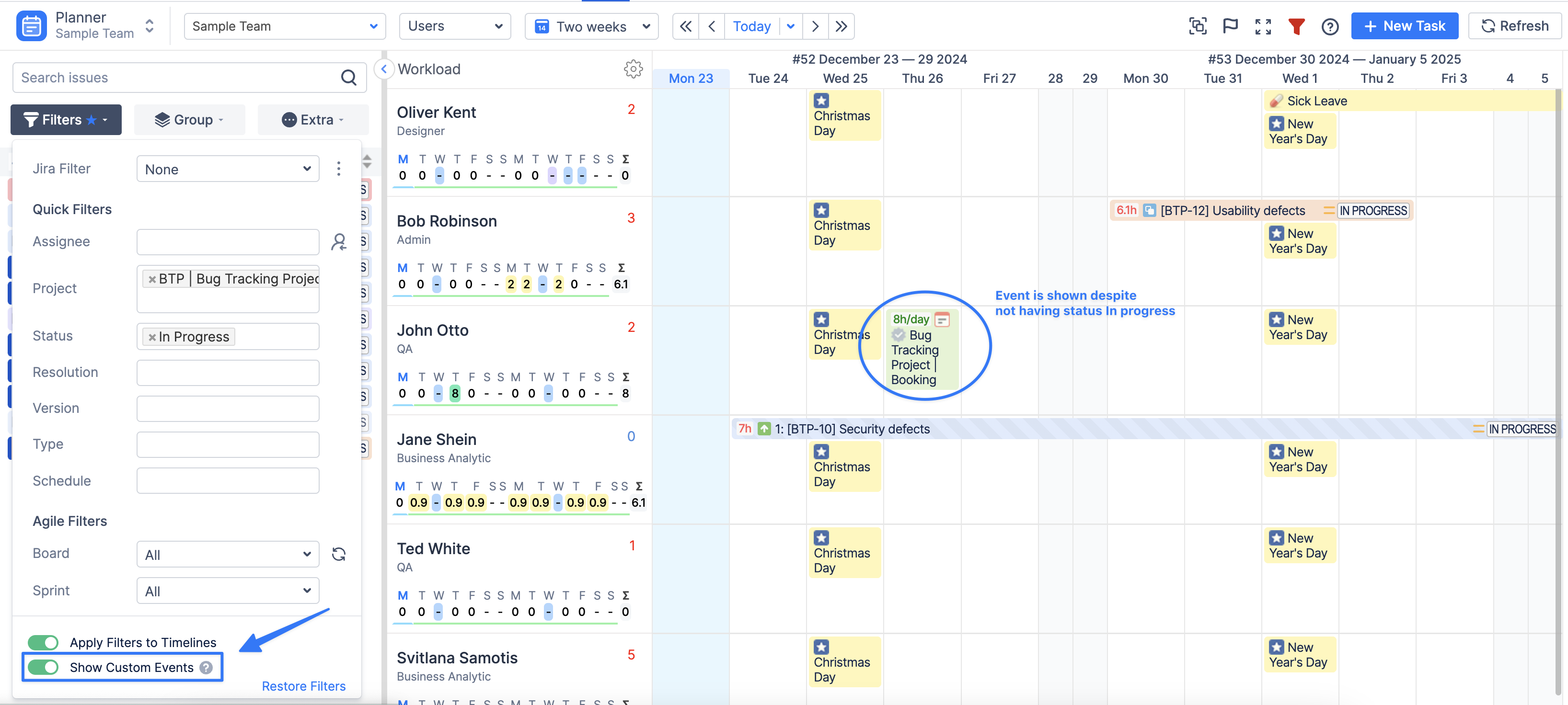Click the Jira Filter three-dots menu
1568x705 pixels.
tap(339, 169)
